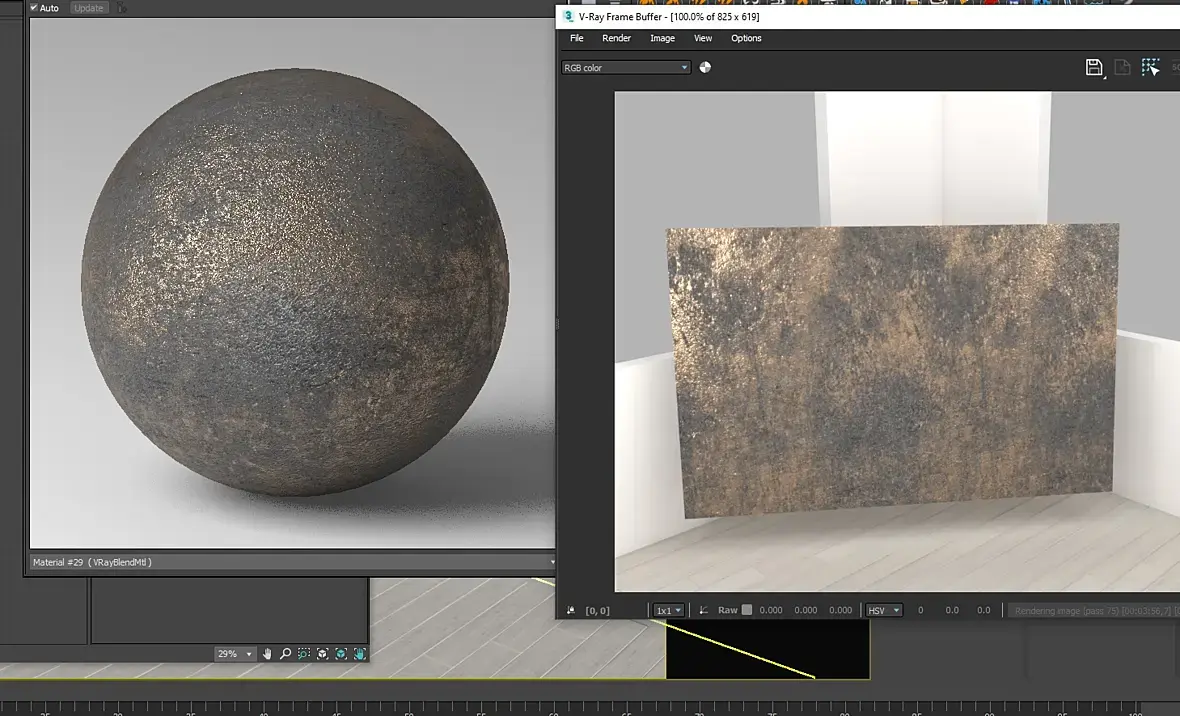Click the save image floppy disk icon
This screenshot has width=1180, height=716.
tap(1094, 67)
